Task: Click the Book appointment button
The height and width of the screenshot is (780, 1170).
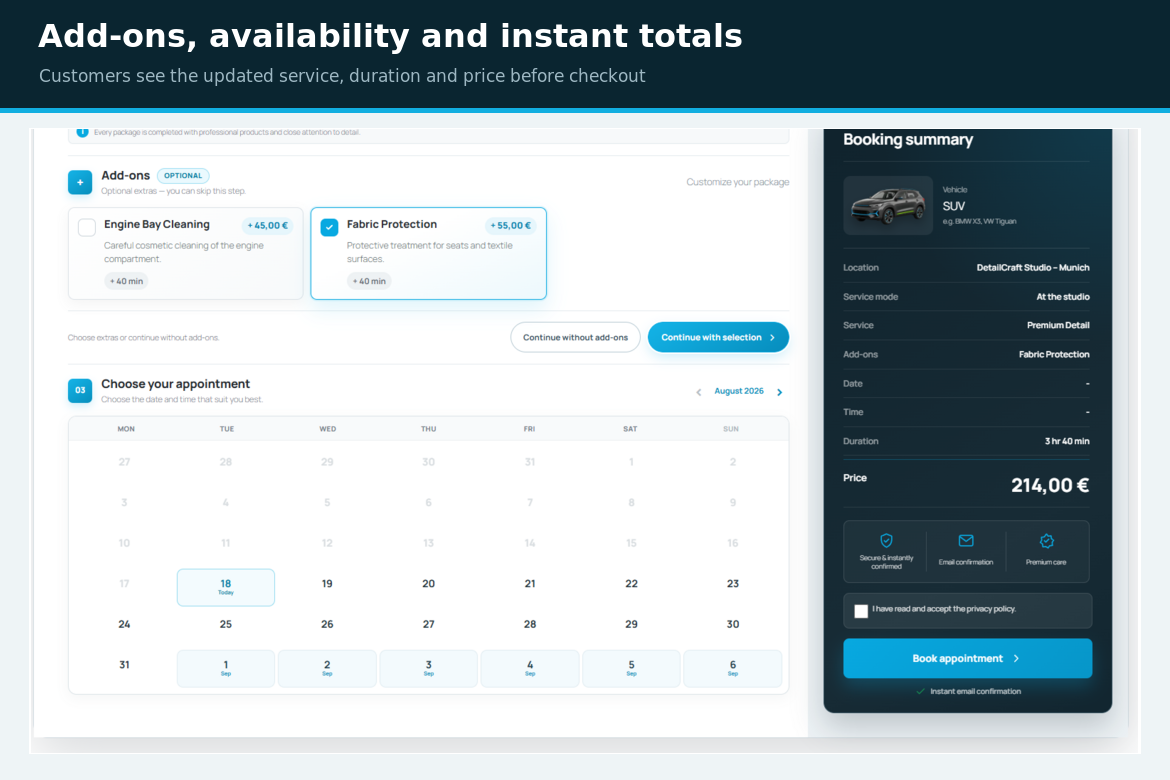Action: point(967,658)
